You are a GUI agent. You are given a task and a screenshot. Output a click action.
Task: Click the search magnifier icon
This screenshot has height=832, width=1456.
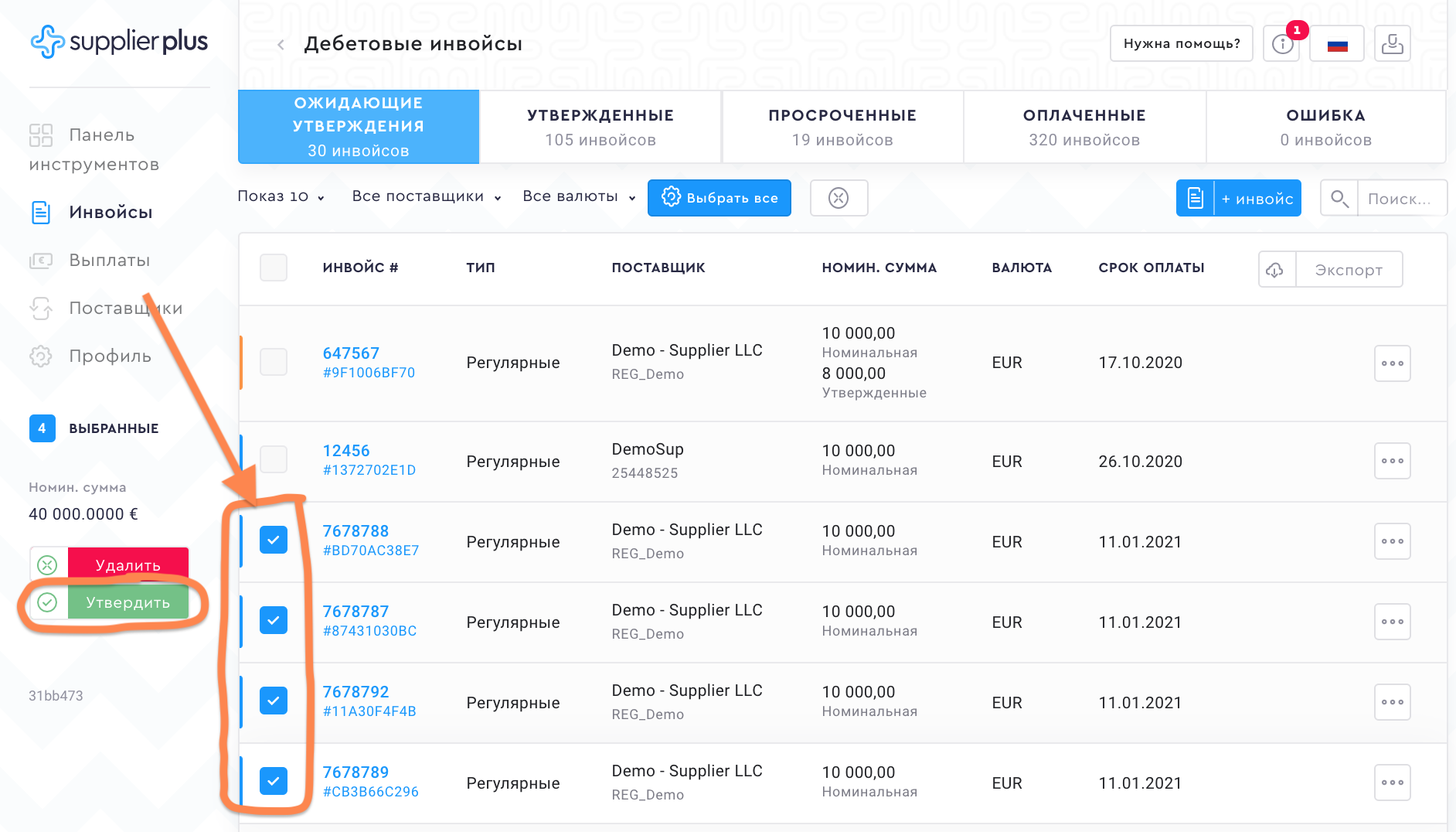click(x=1339, y=199)
